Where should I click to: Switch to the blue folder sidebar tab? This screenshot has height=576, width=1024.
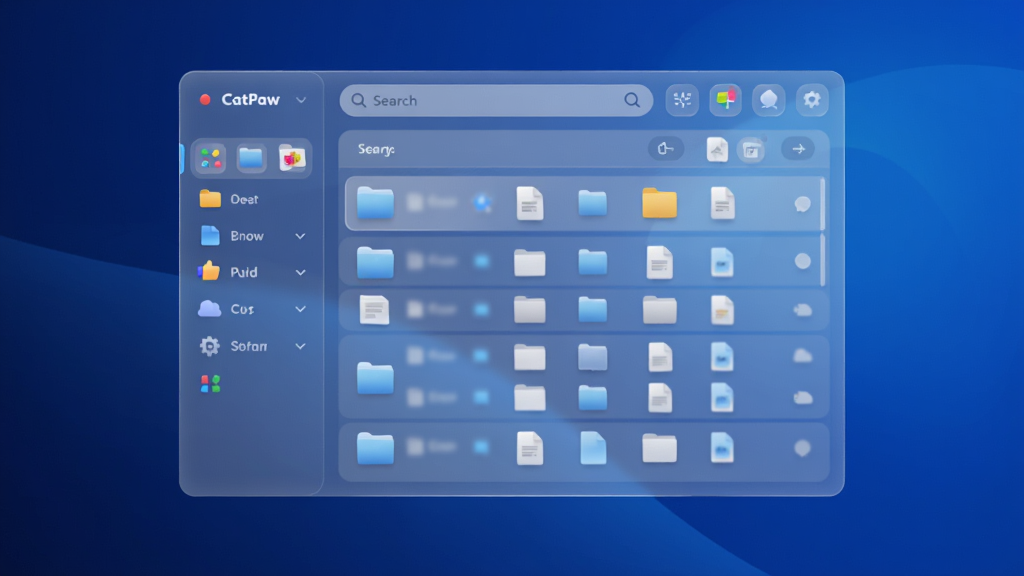[x=251, y=158]
